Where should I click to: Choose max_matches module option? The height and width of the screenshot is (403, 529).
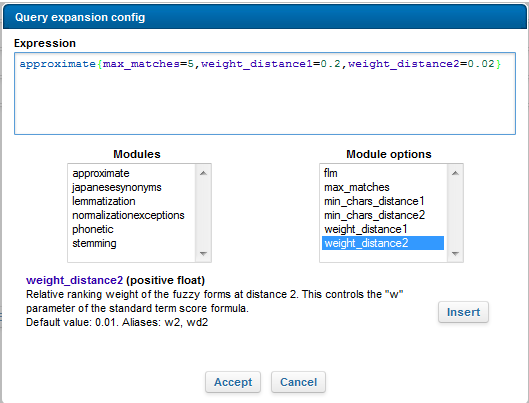383,187
